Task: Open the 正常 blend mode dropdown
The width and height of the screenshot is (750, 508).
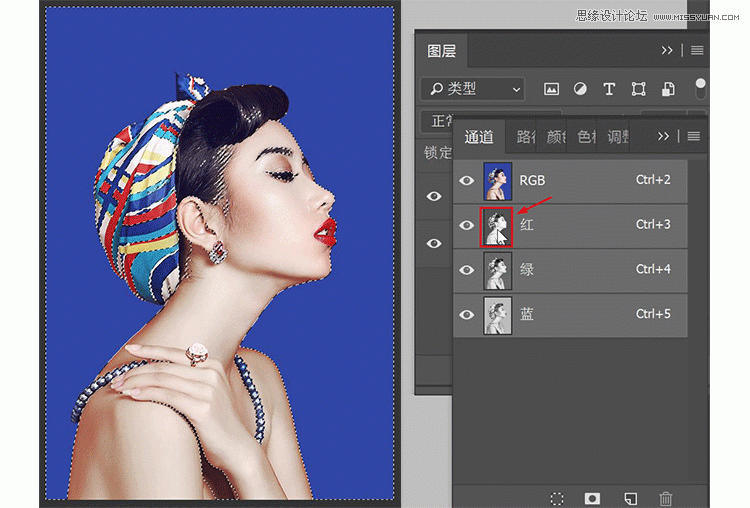Action: [436, 121]
